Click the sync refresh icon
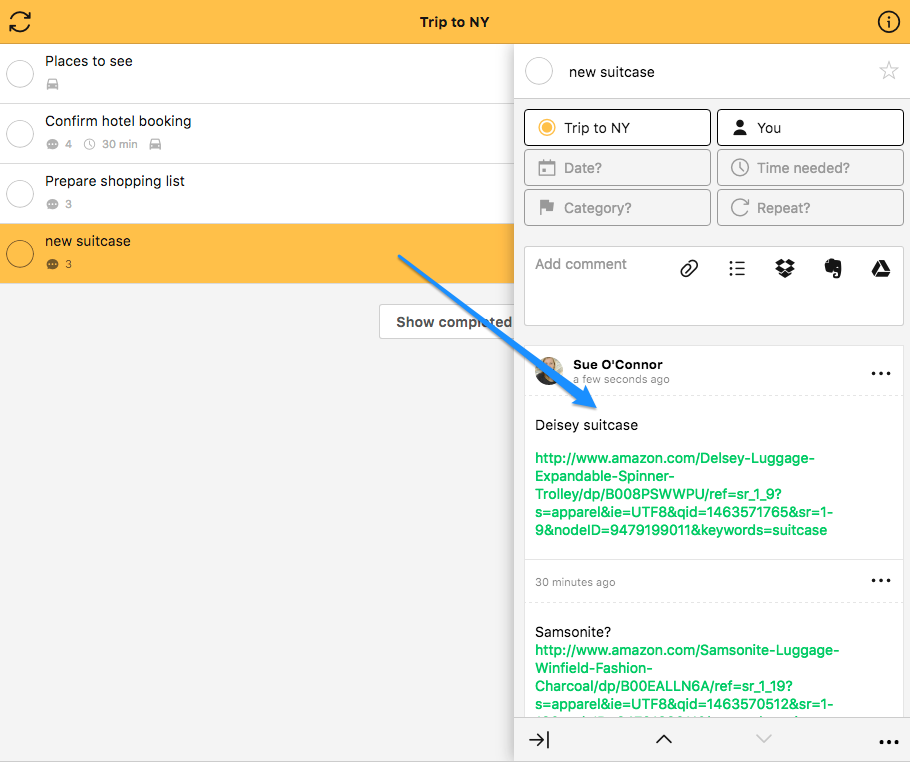Screen dimensions: 910x762 point(20,22)
